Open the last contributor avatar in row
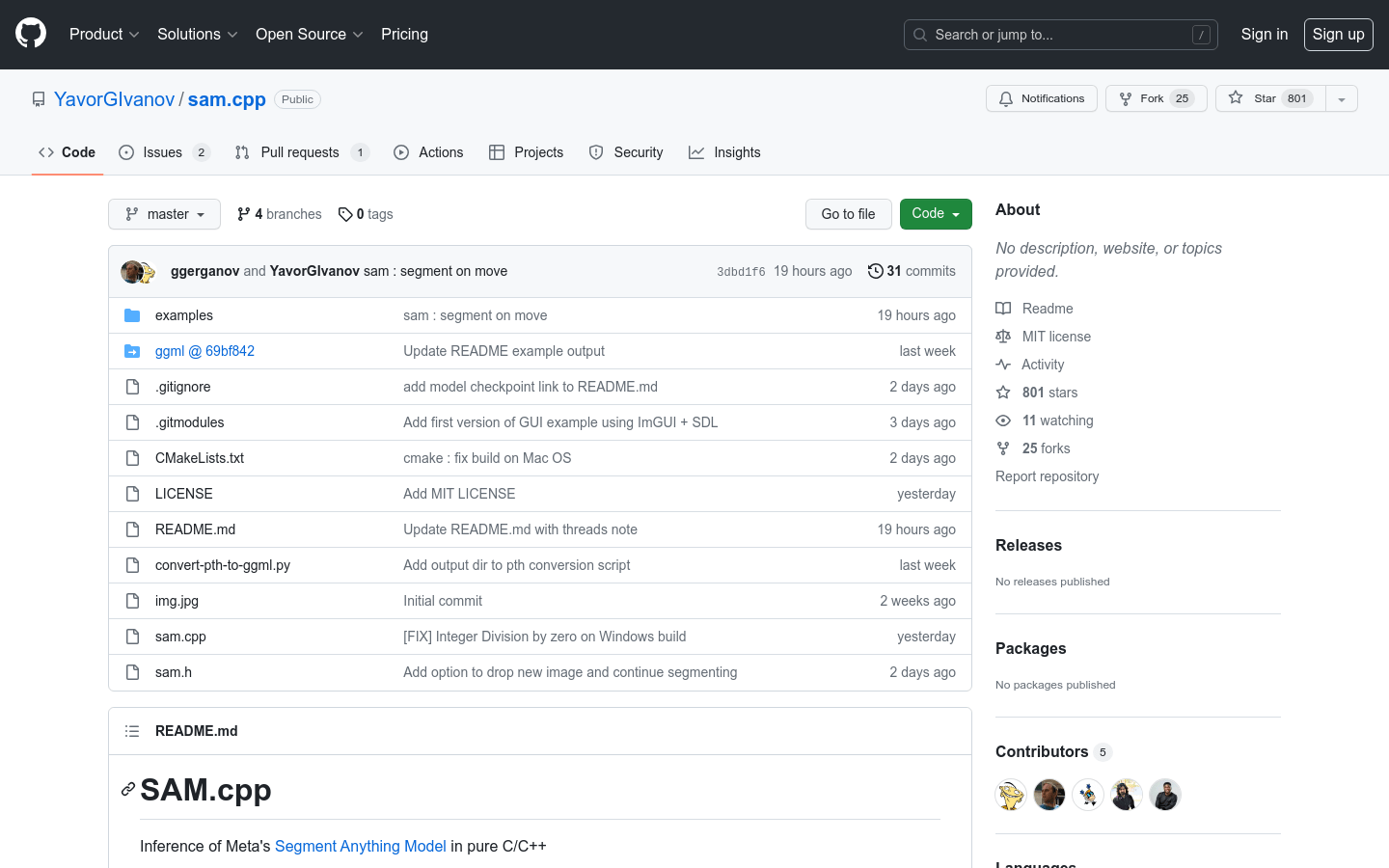 (1165, 795)
